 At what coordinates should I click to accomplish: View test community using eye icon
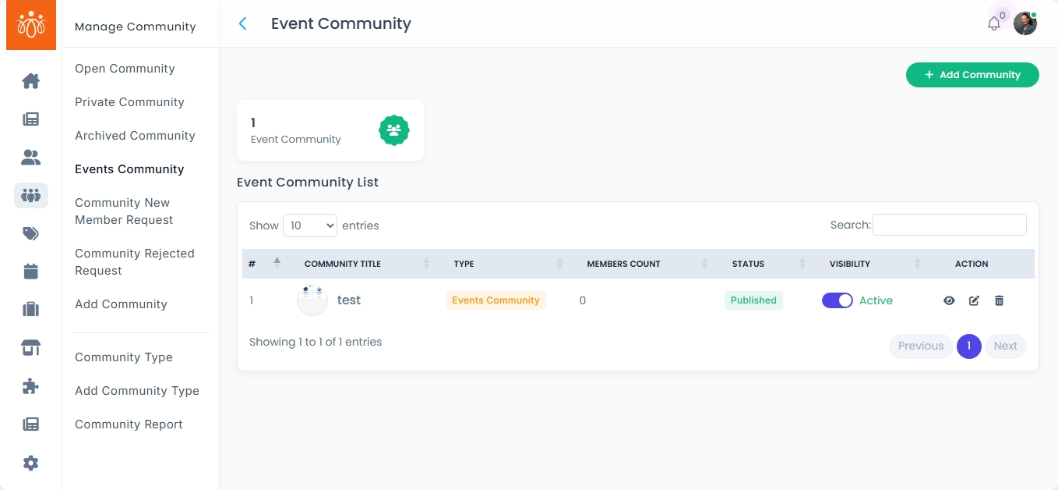[949, 300]
